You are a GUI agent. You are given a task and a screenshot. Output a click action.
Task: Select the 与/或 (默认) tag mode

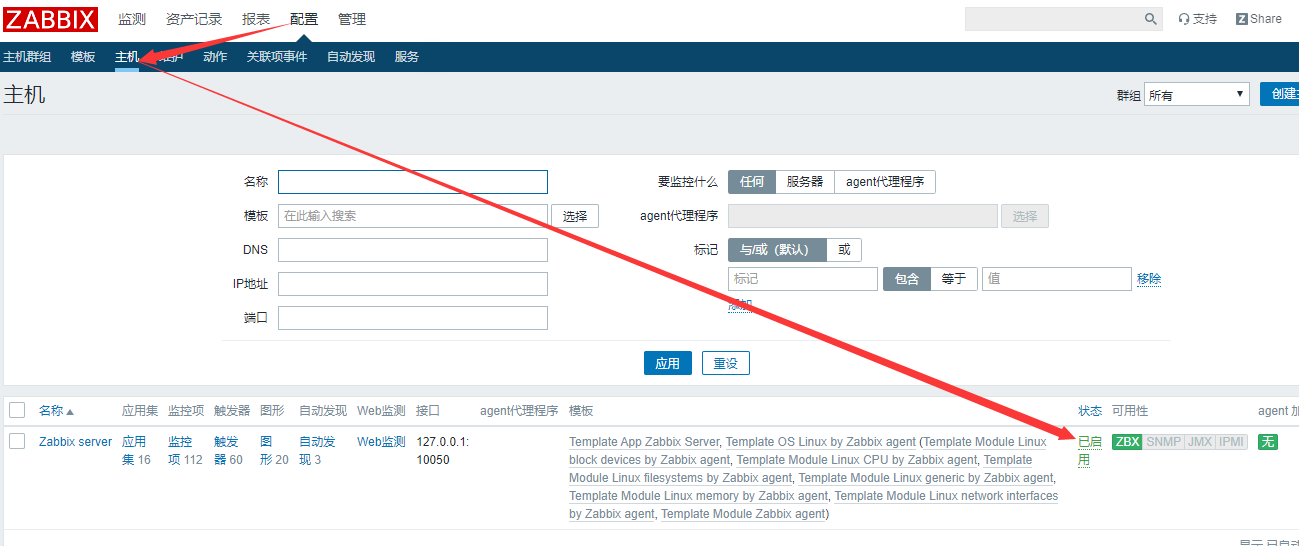777,250
